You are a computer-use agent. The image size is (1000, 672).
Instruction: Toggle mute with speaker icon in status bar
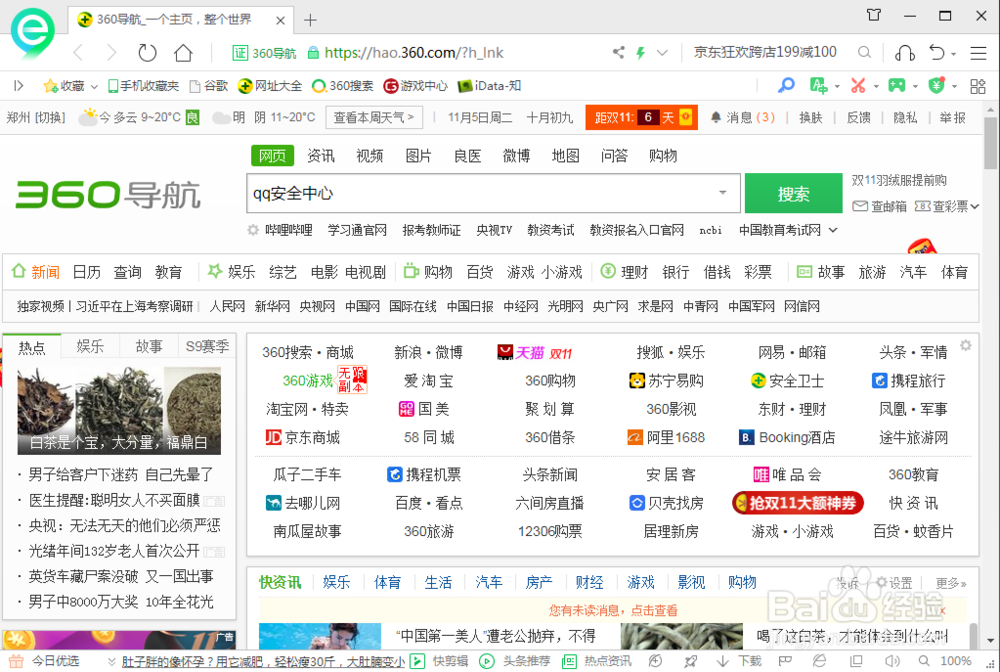[x=892, y=661]
